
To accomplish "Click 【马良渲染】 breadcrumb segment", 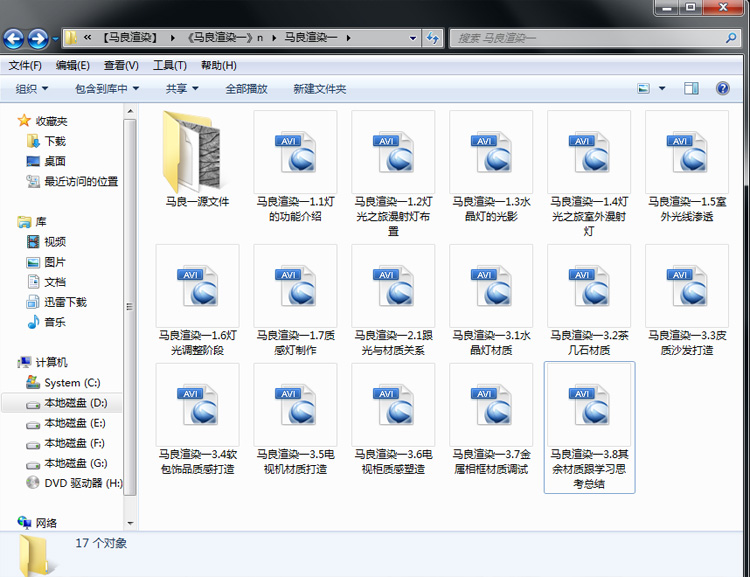I will [130, 37].
